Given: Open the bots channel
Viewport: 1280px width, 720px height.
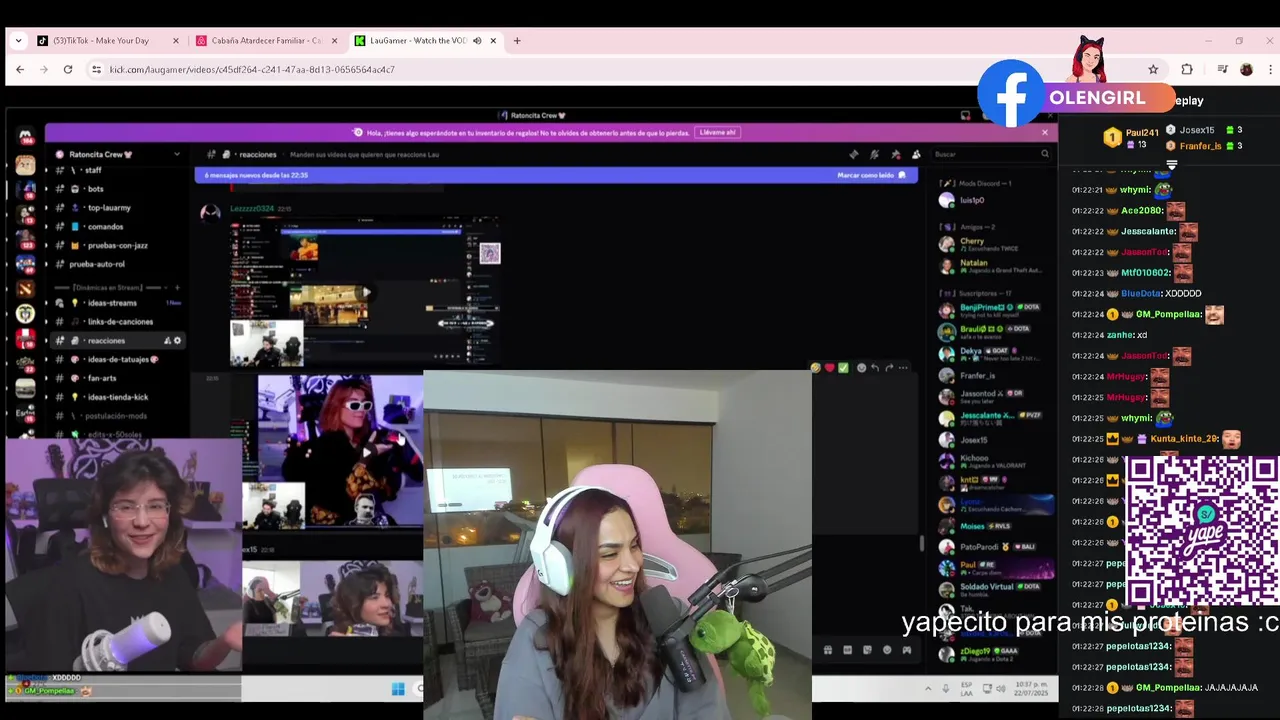Looking at the screenshot, I should tap(95, 188).
